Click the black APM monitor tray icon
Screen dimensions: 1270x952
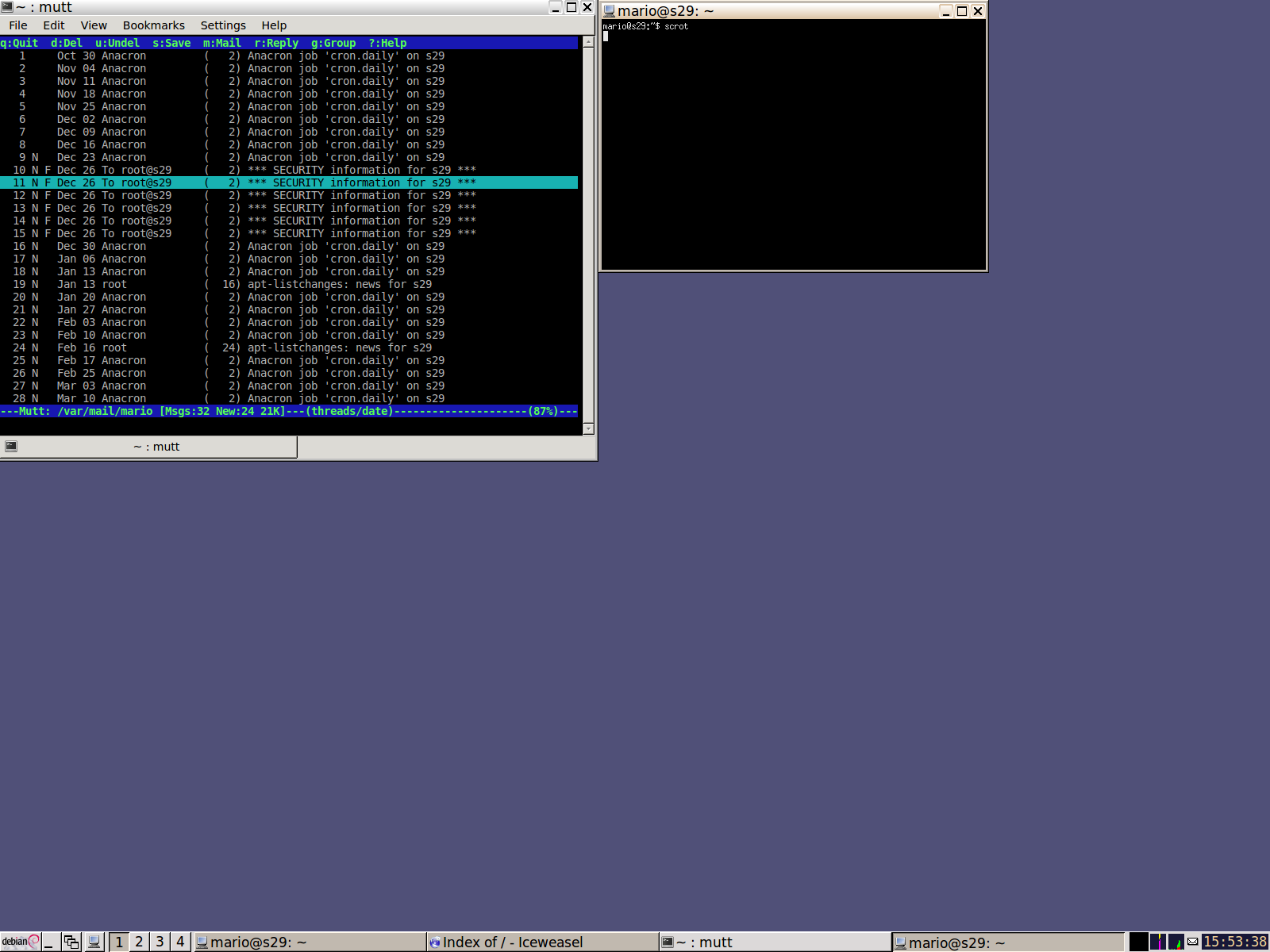pyautogui.click(x=1139, y=942)
